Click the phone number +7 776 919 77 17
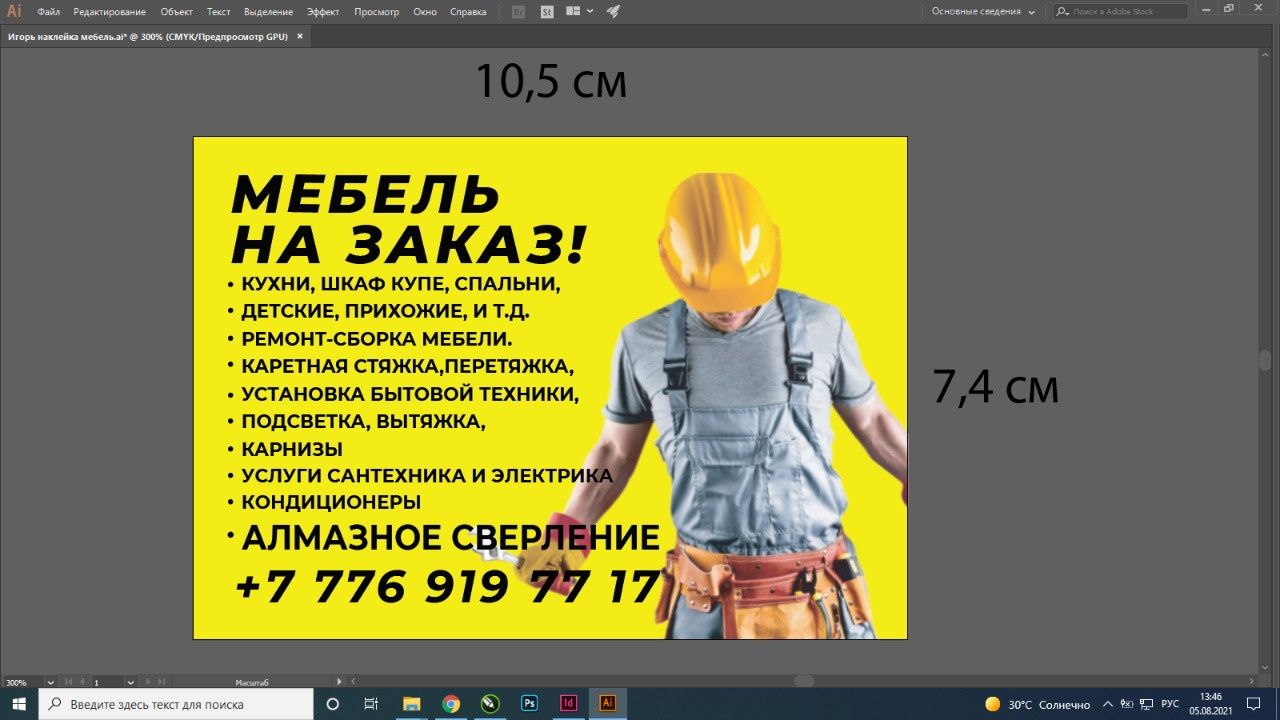 (447, 587)
